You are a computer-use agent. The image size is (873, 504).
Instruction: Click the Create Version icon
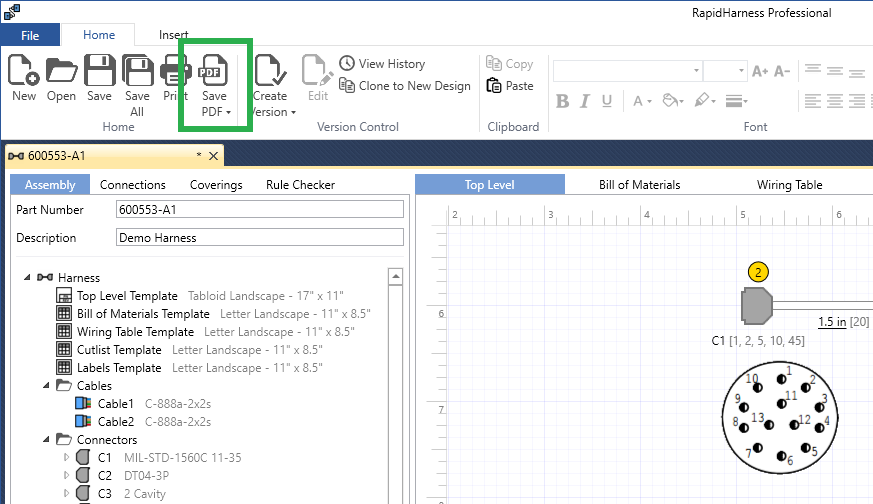pos(270,70)
